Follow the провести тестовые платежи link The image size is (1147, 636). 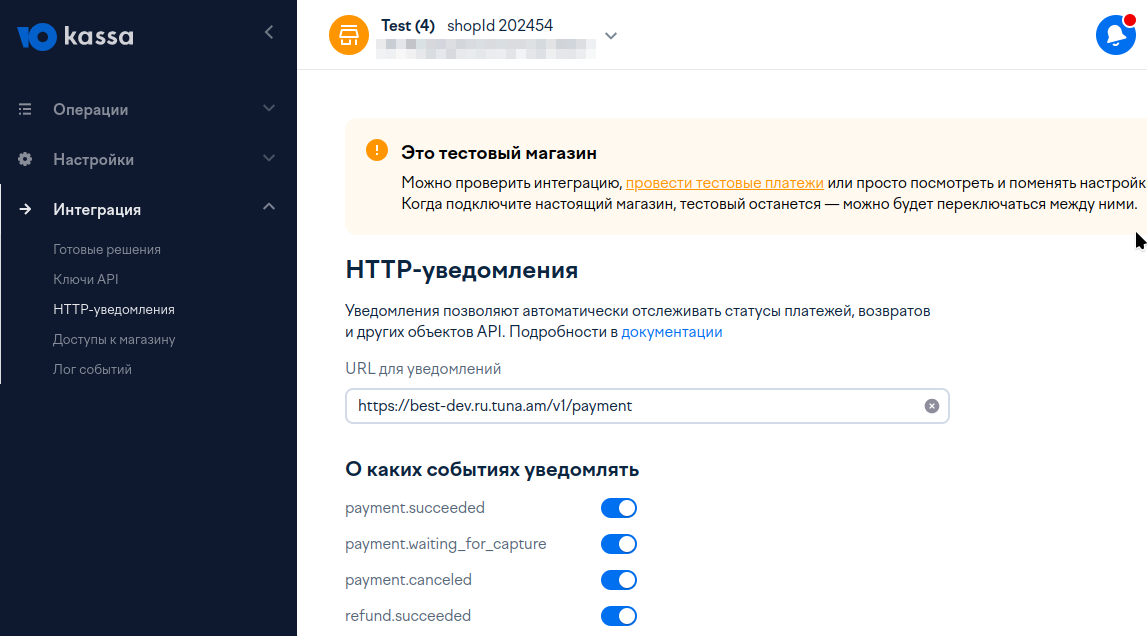pos(724,183)
